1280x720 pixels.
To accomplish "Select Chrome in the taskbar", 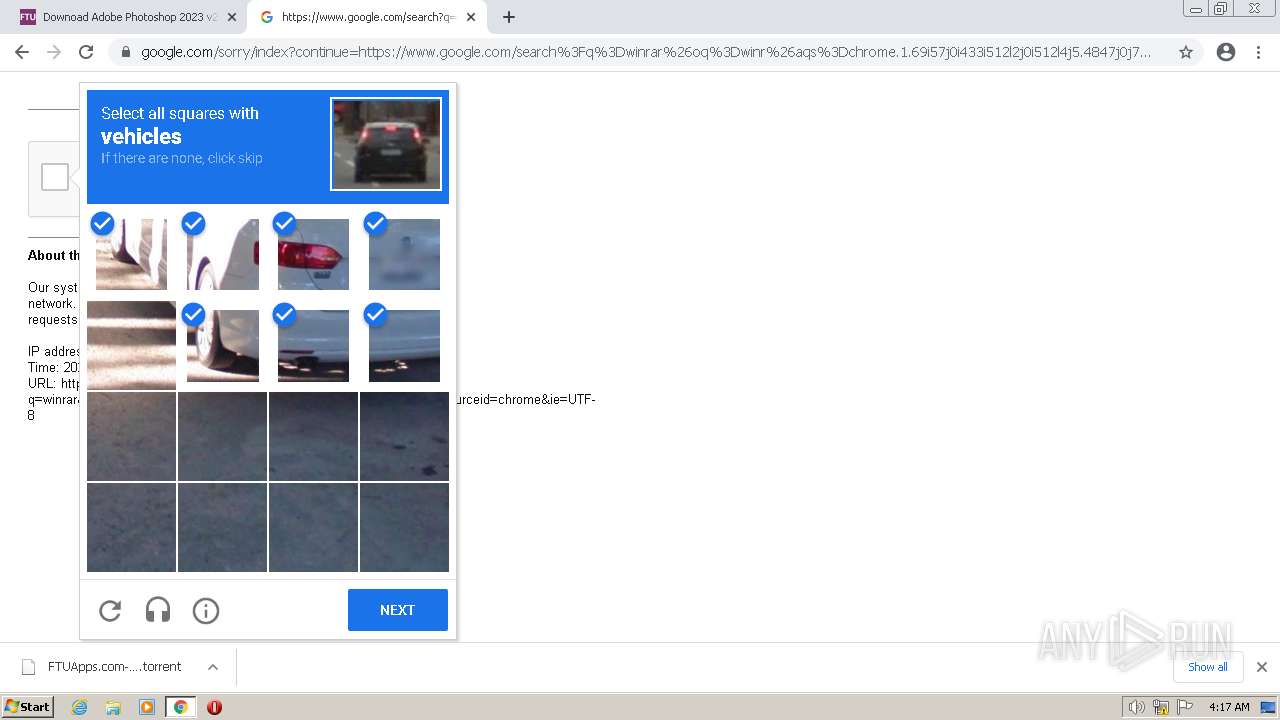I will (x=180, y=707).
